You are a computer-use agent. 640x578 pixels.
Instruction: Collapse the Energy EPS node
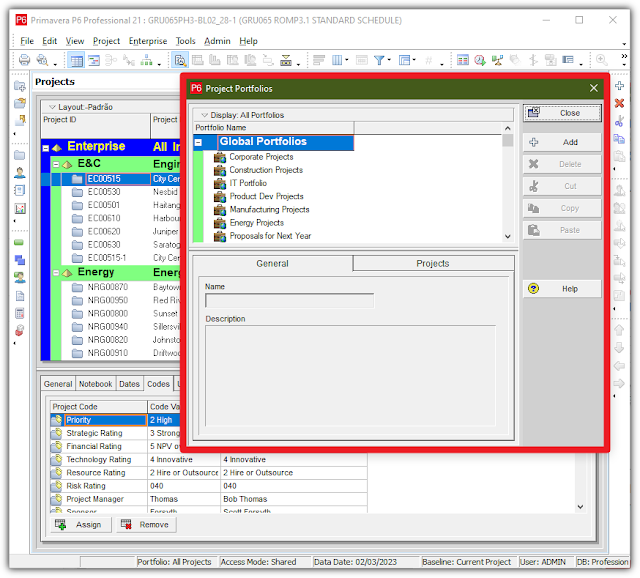tap(56, 273)
